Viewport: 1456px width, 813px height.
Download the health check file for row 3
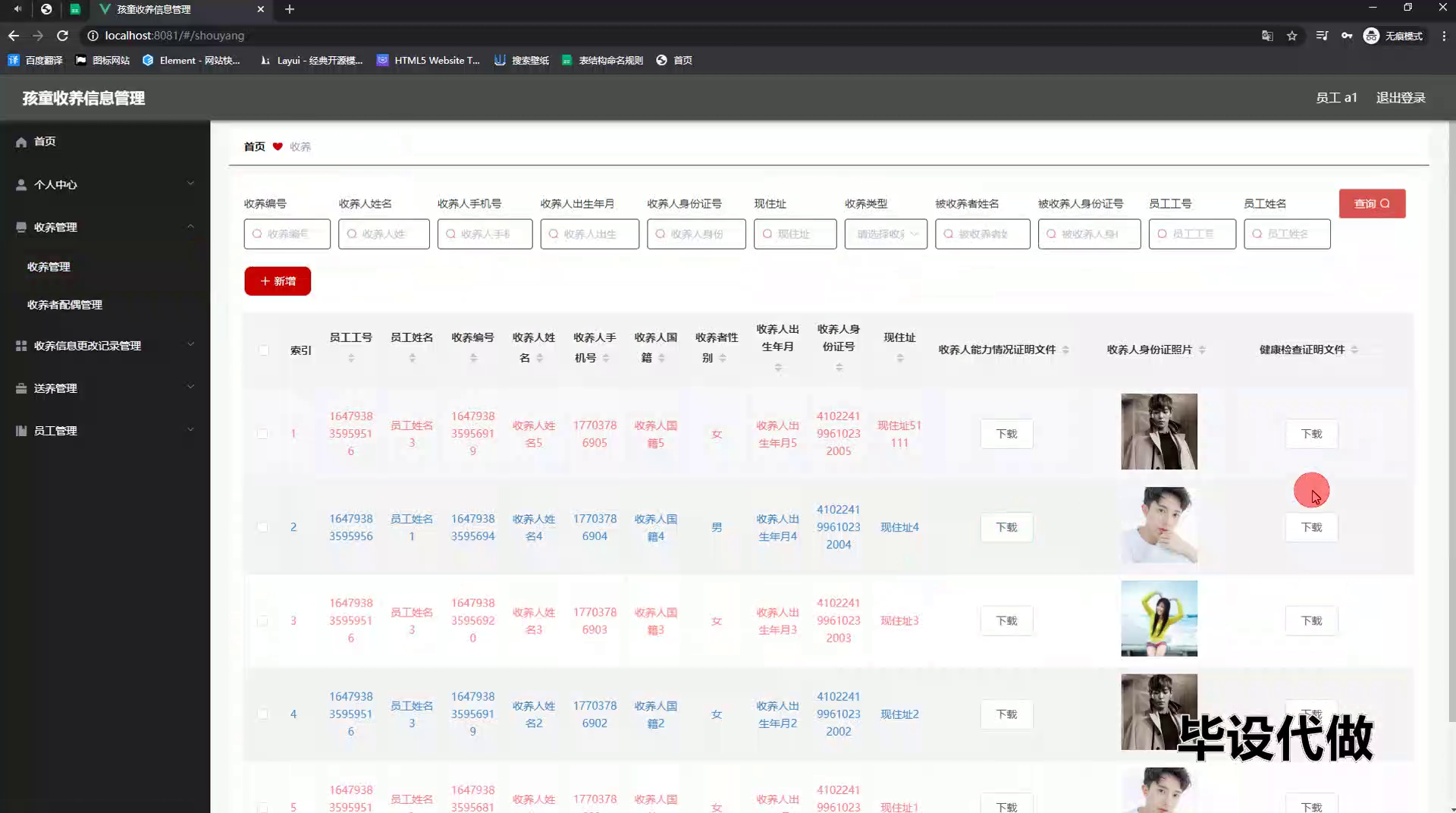[x=1311, y=621]
